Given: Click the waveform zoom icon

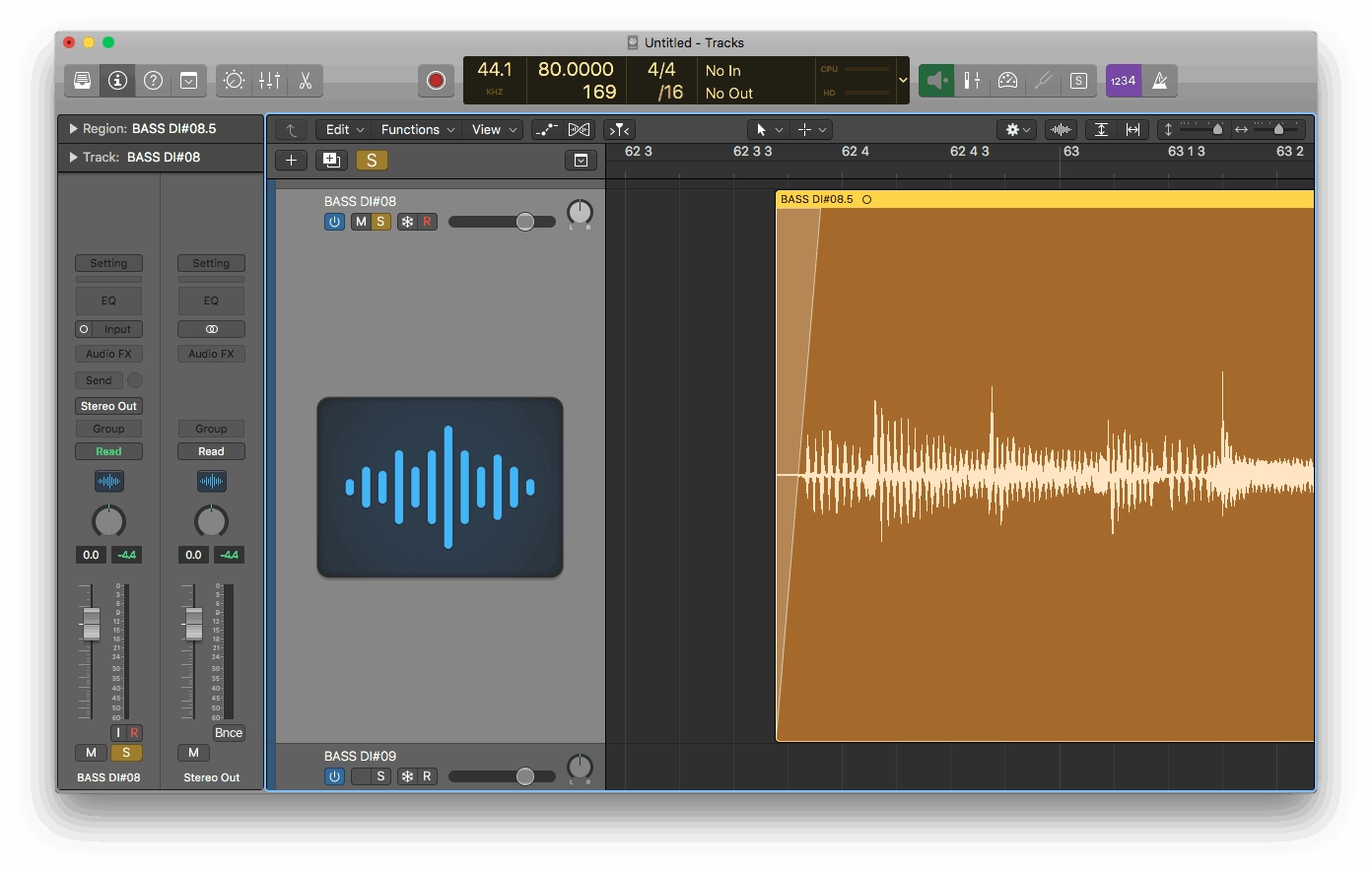Looking at the screenshot, I should [1061, 130].
